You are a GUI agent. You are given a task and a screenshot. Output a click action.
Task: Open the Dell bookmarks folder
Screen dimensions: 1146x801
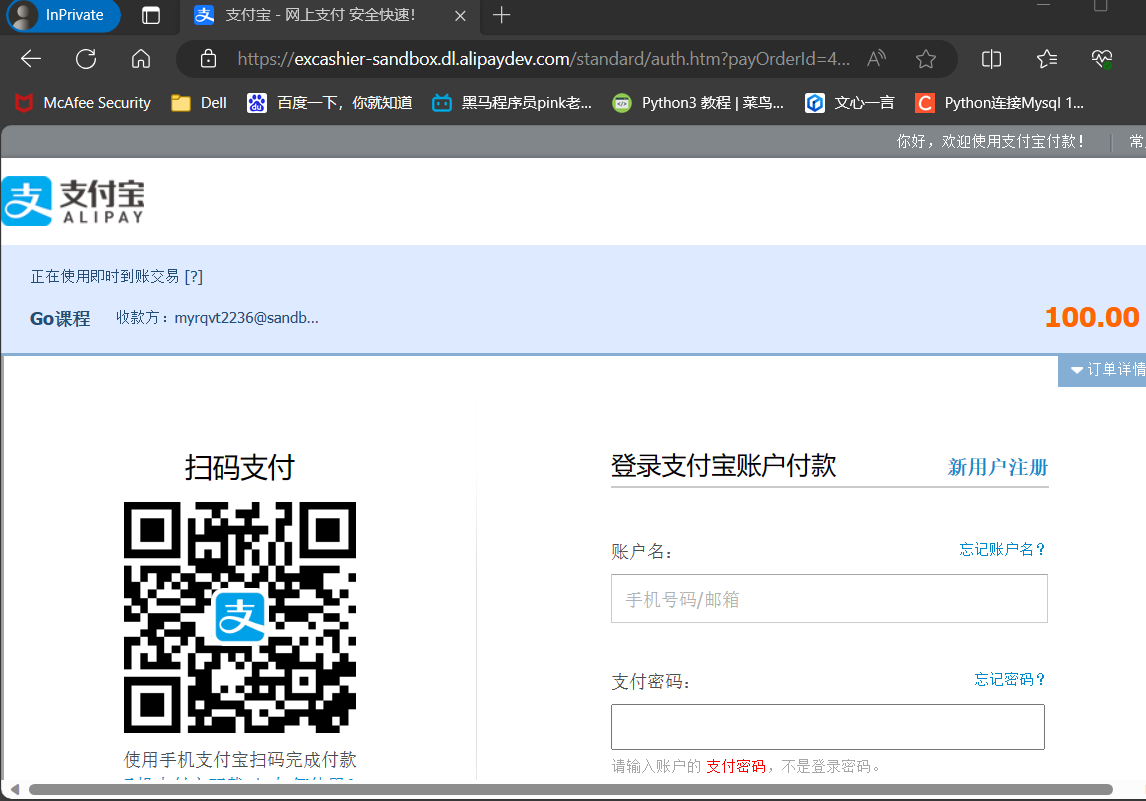click(x=199, y=103)
